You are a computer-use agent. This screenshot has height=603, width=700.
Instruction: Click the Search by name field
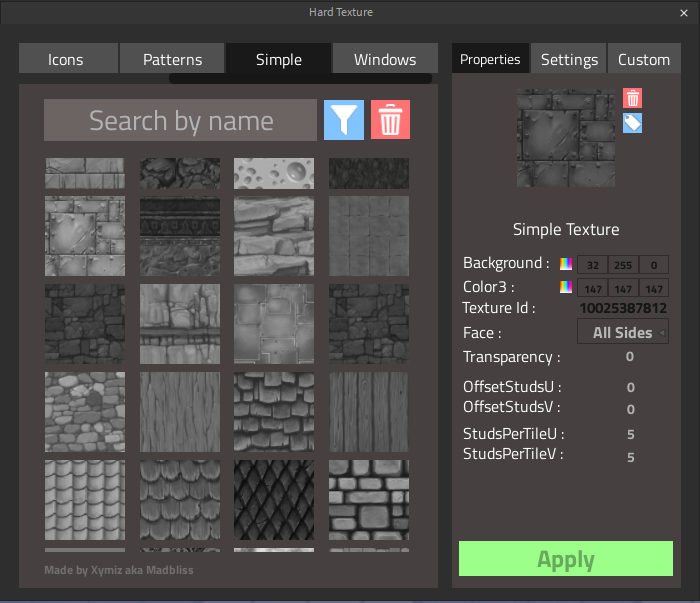[x=180, y=120]
